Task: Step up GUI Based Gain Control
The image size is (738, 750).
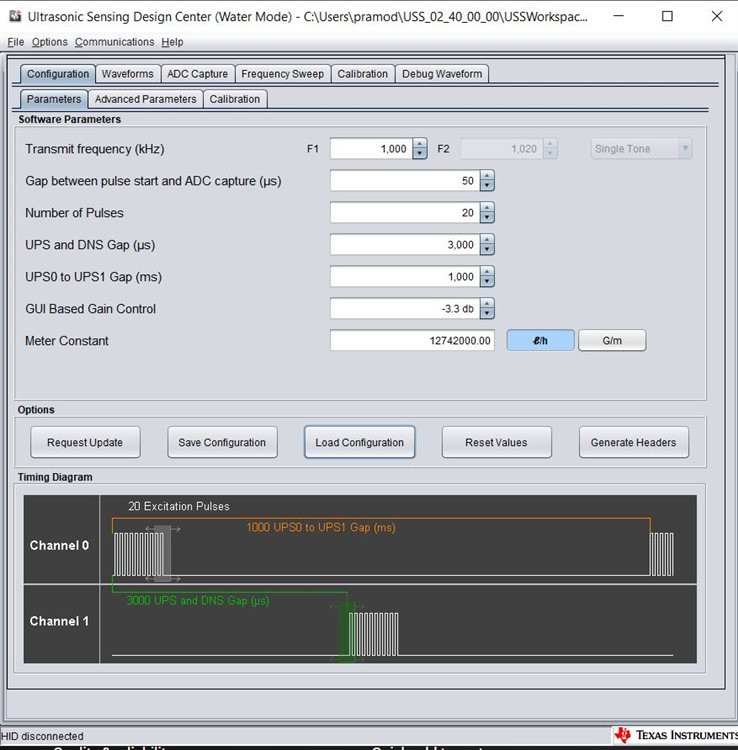Action: click(487, 304)
